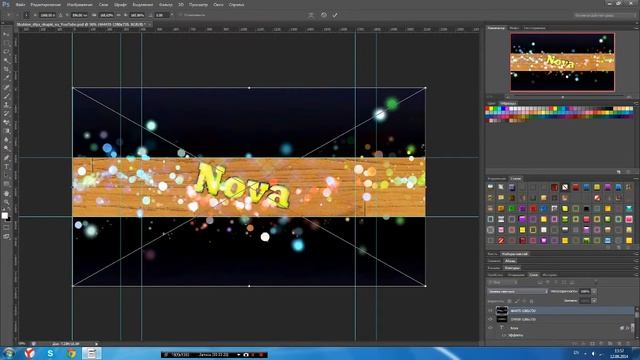Image resolution: width=640 pixels, height=360 pixels.
Task: Close the open document tab
Action: pyautogui.click(x=150, y=24)
